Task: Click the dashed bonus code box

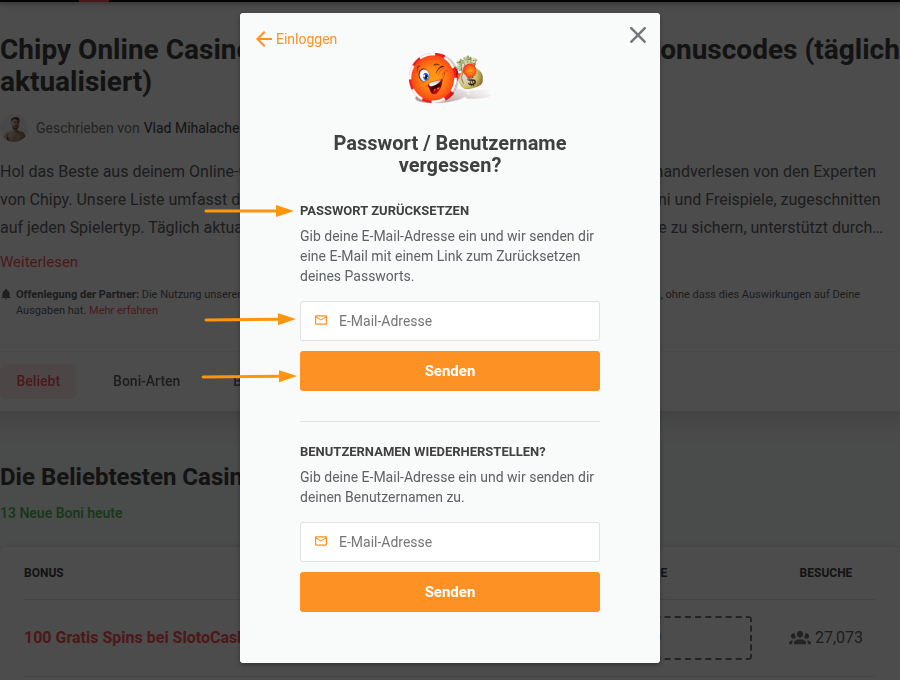Action: (705, 638)
